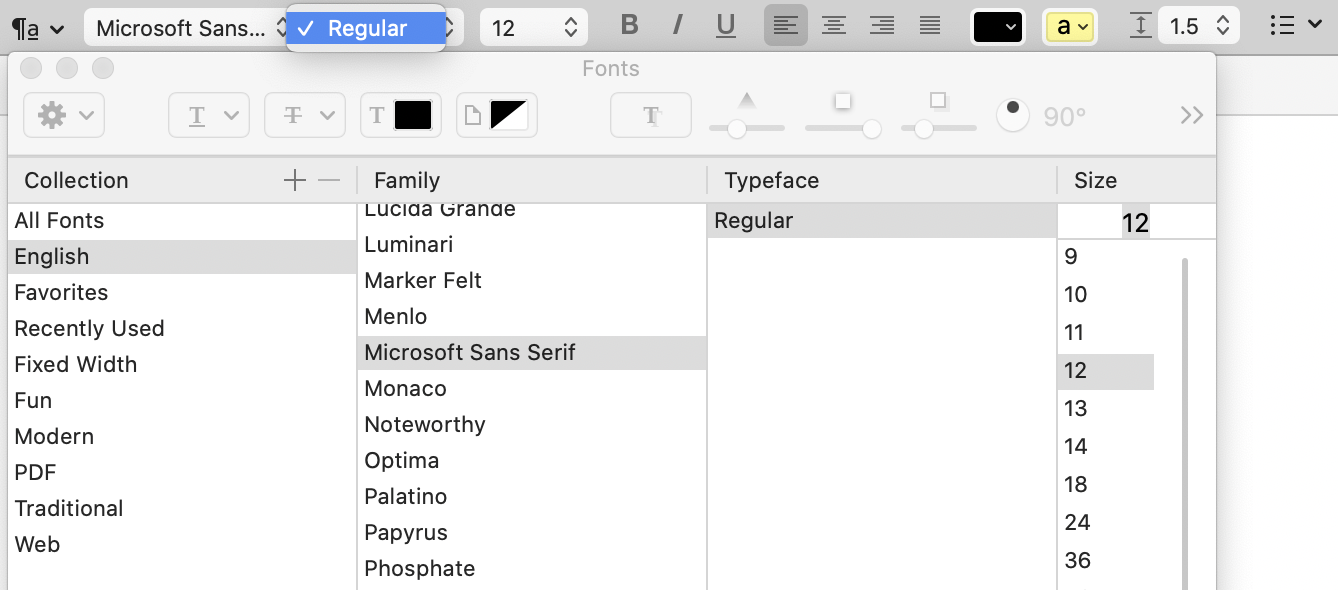Select size 9 in list

1106,257
